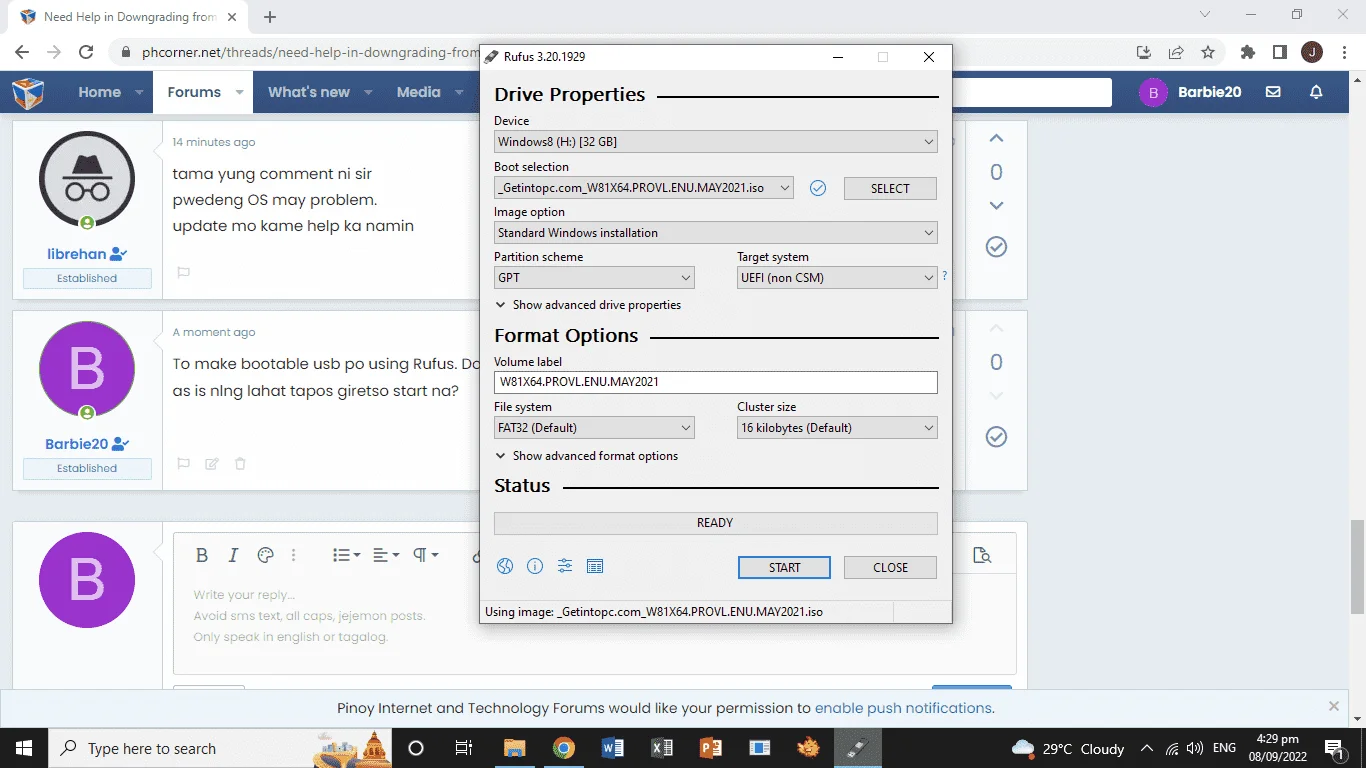
Task: Dismiss the push notification banner
Action: [1333, 706]
